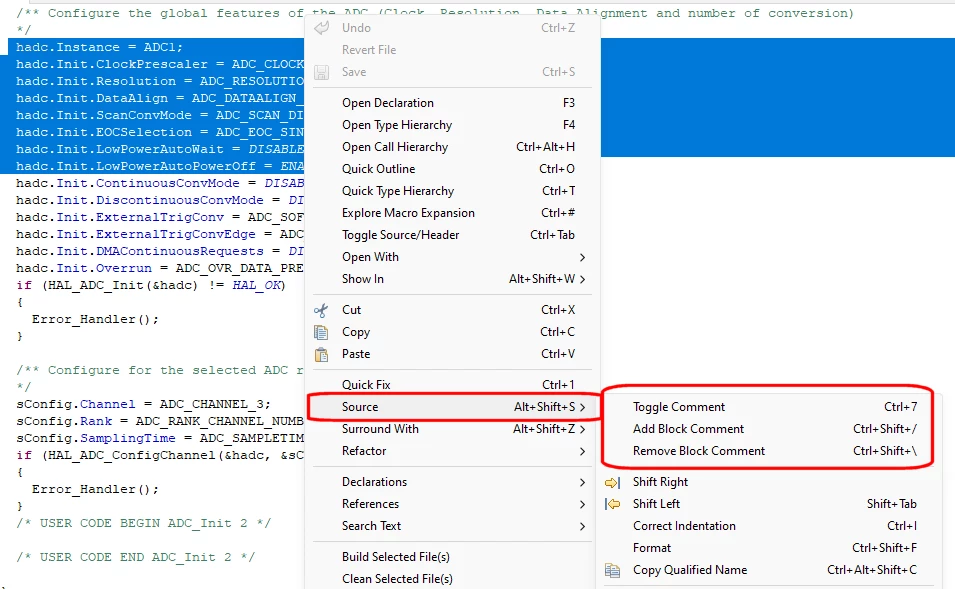This screenshot has height=589, width=955.
Task: Choose Quick Type Hierarchy
Action: pos(452,191)
